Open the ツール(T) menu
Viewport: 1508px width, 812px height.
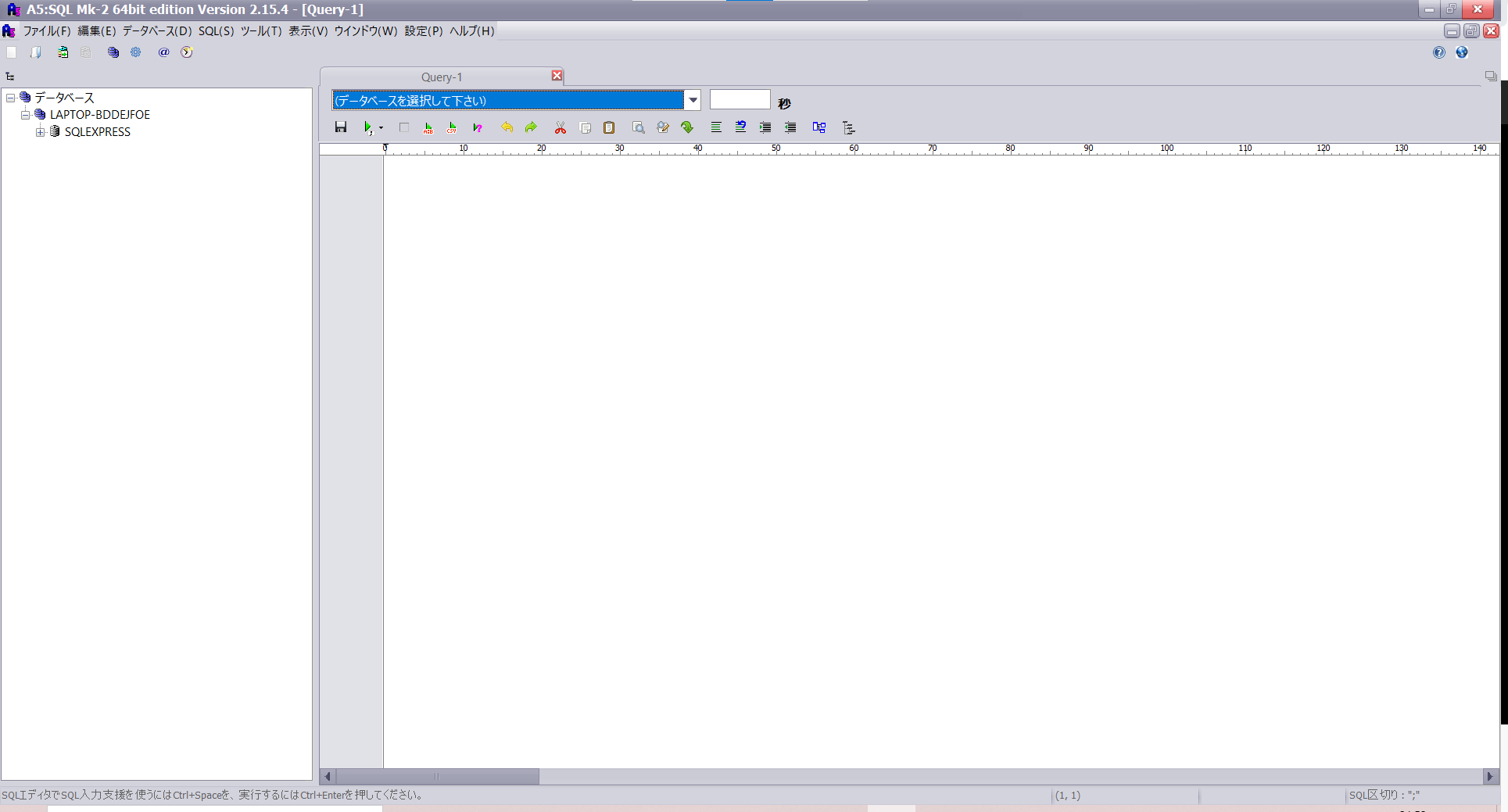coord(261,31)
